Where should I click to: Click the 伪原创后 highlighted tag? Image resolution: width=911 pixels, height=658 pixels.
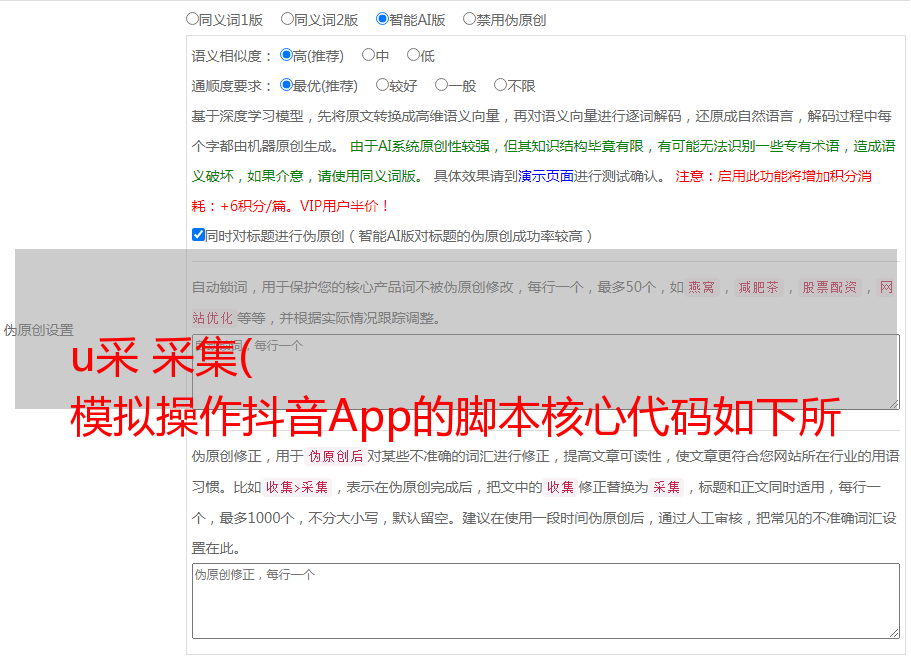point(336,456)
